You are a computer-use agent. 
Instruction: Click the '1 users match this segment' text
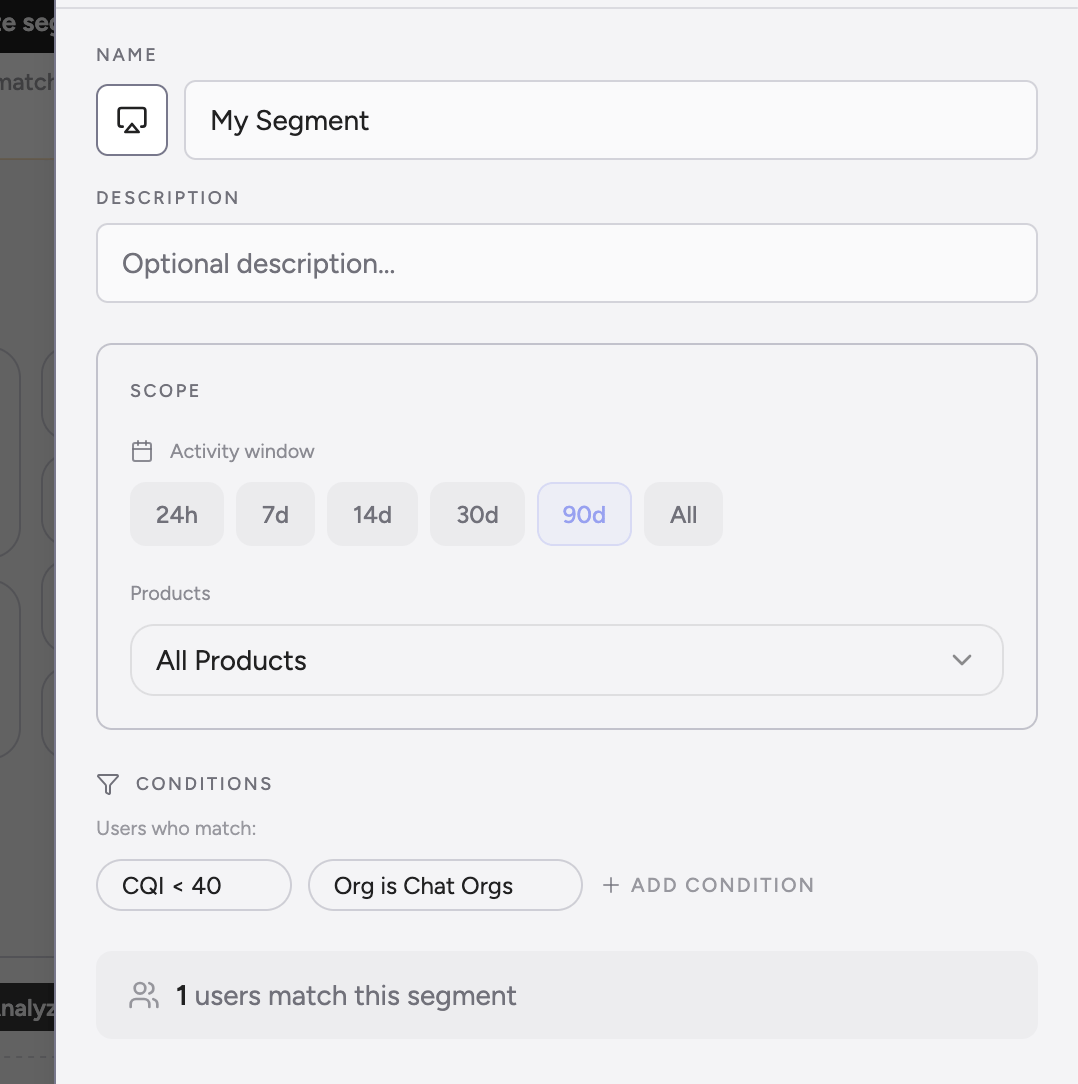tap(346, 996)
